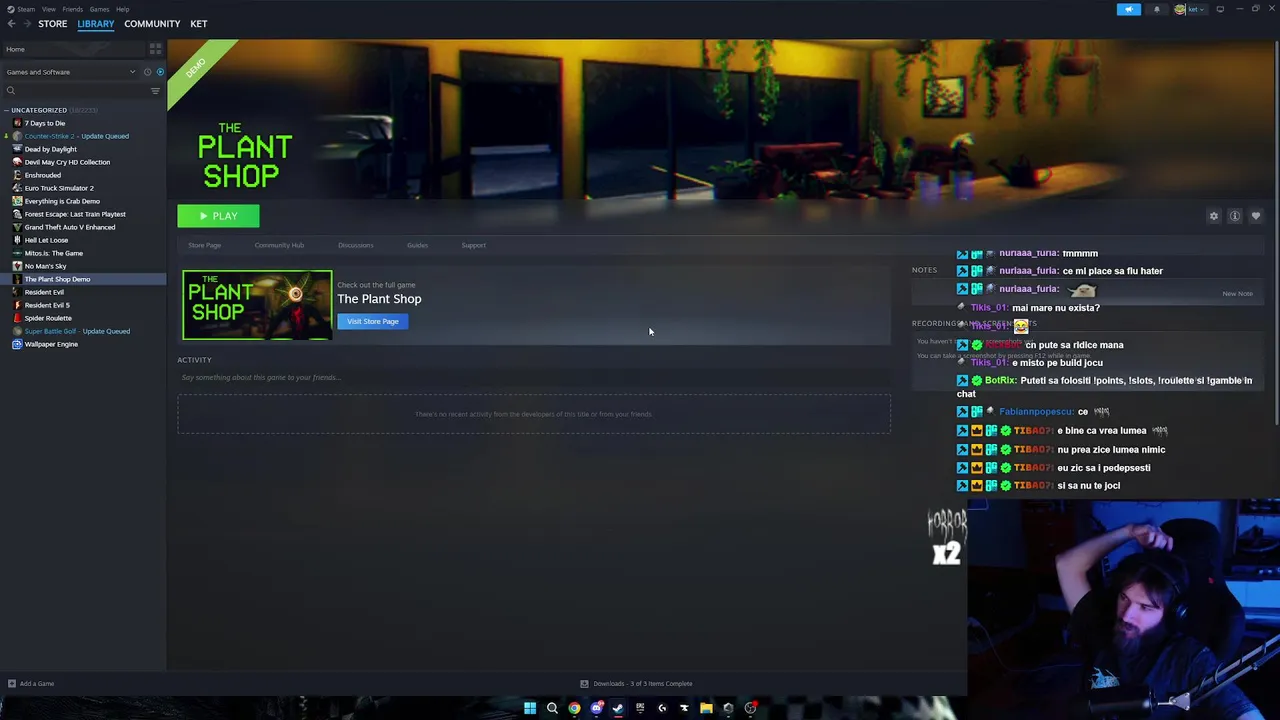1280x720 pixels.
Task: Open the Community Hub link
Action: [279, 245]
